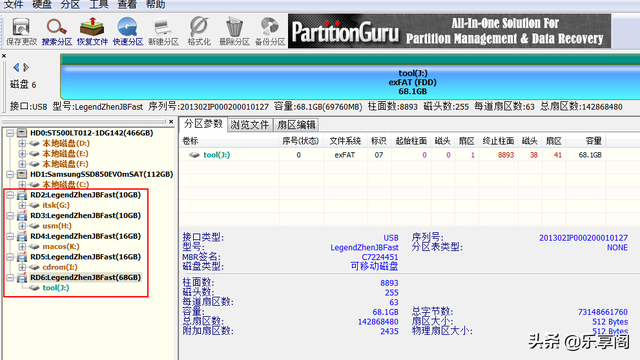Close the disk tree panel with X

coord(171,121)
